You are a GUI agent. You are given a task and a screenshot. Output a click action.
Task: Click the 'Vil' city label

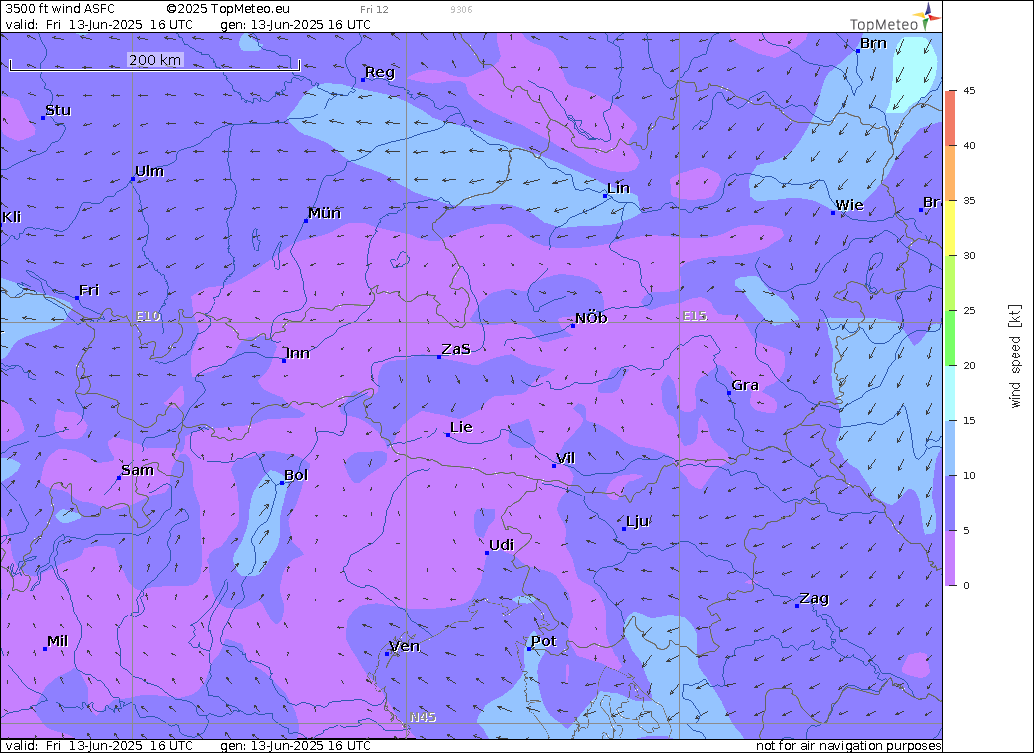(x=566, y=458)
